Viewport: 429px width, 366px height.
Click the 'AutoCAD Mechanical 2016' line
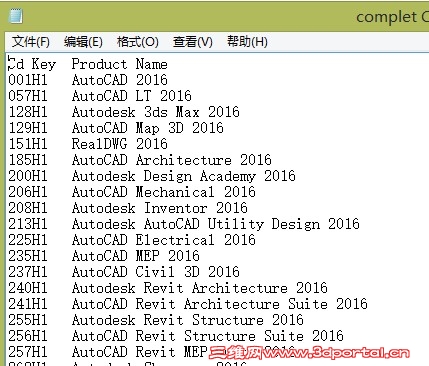(x=164, y=192)
